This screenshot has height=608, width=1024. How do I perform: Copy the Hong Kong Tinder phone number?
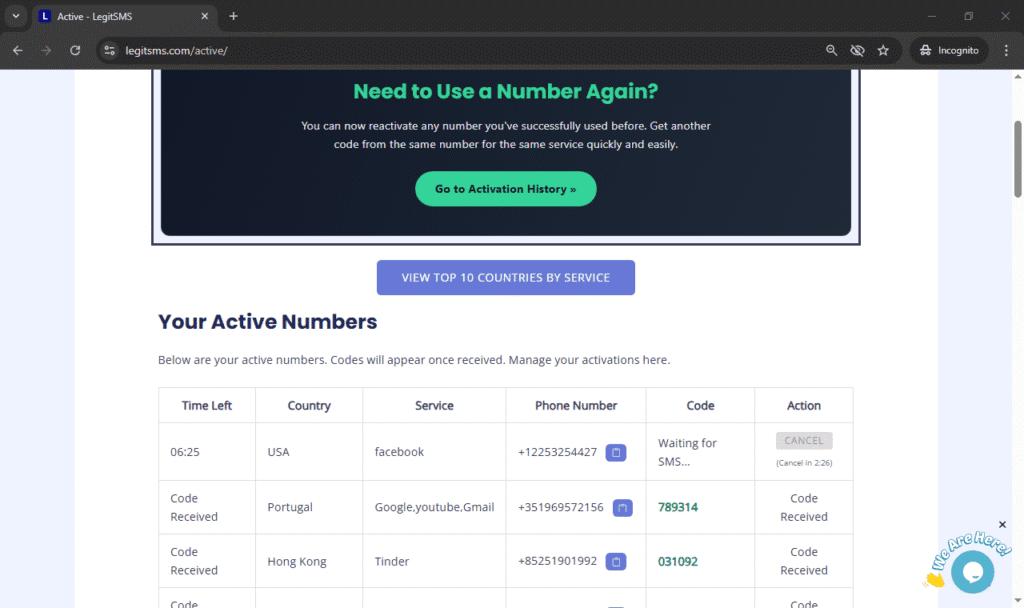coord(616,561)
